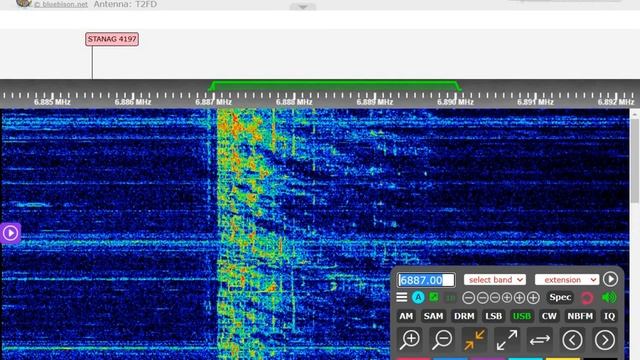Screen dimensions: 640x360
Task: Click the 6887.00 frequency input field
Action: click(x=426, y=280)
